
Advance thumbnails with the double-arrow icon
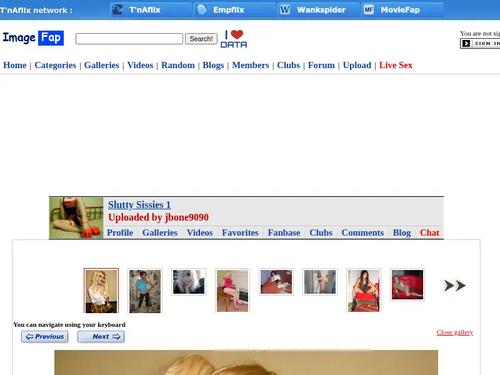pyautogui.click(x=454, y=286)
